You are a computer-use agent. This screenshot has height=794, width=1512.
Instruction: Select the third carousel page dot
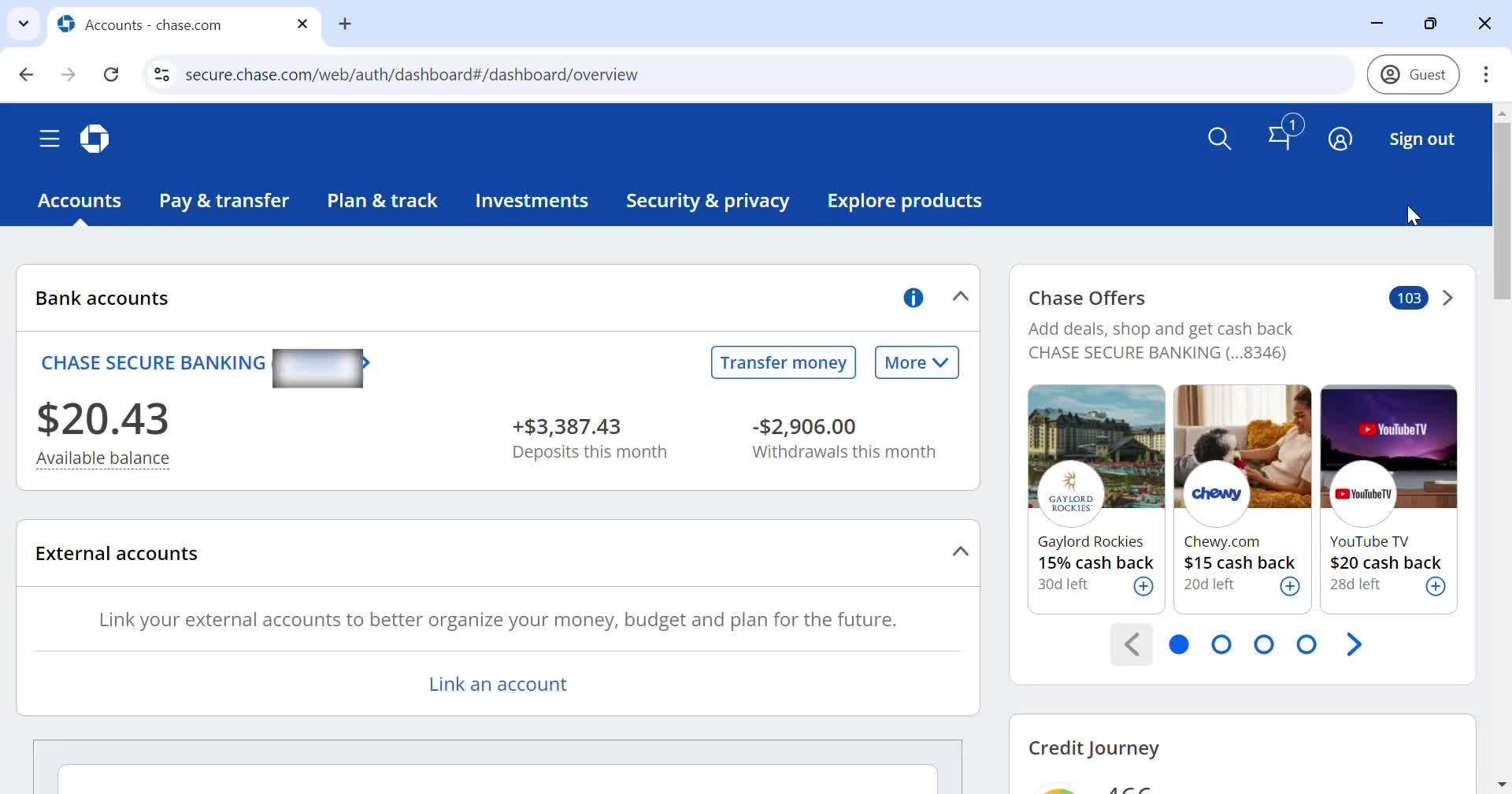coord(1264,645)
